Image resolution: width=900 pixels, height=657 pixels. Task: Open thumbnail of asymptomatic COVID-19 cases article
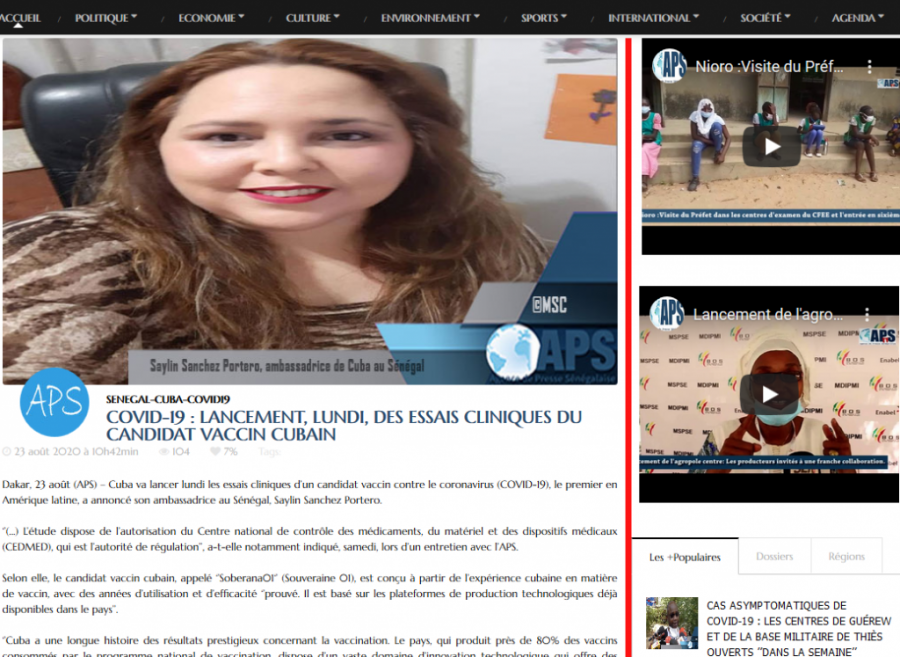(x=672, y=623)
